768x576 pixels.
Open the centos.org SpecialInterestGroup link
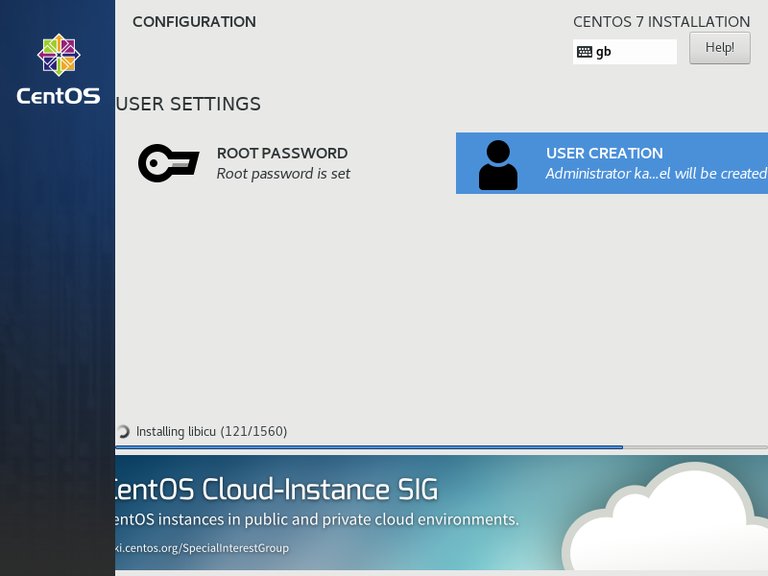pos(202,548)
